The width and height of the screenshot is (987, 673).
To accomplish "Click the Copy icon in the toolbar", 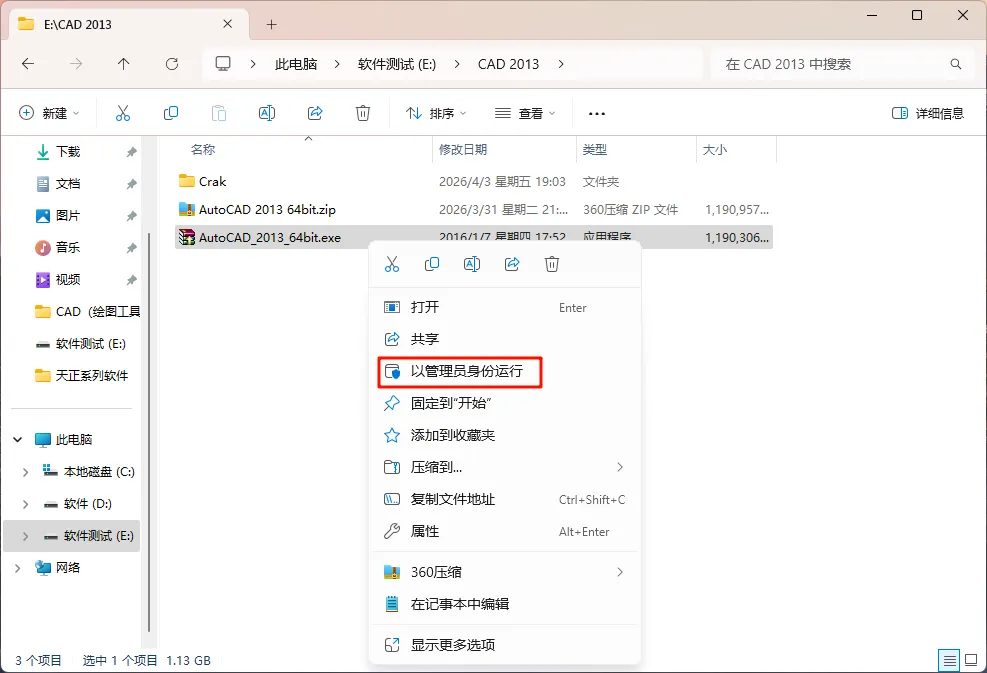I will coord(171,113).
